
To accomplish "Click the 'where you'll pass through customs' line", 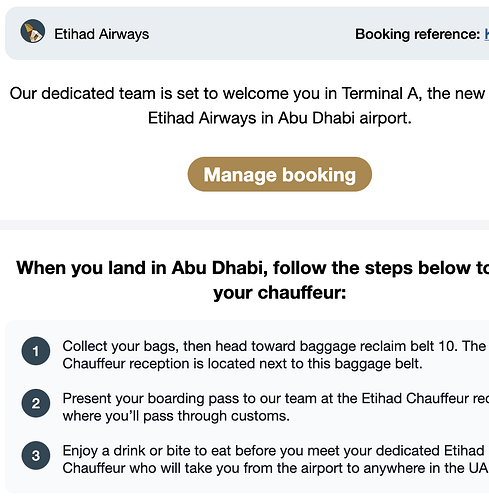I will (x=176, y=416).
